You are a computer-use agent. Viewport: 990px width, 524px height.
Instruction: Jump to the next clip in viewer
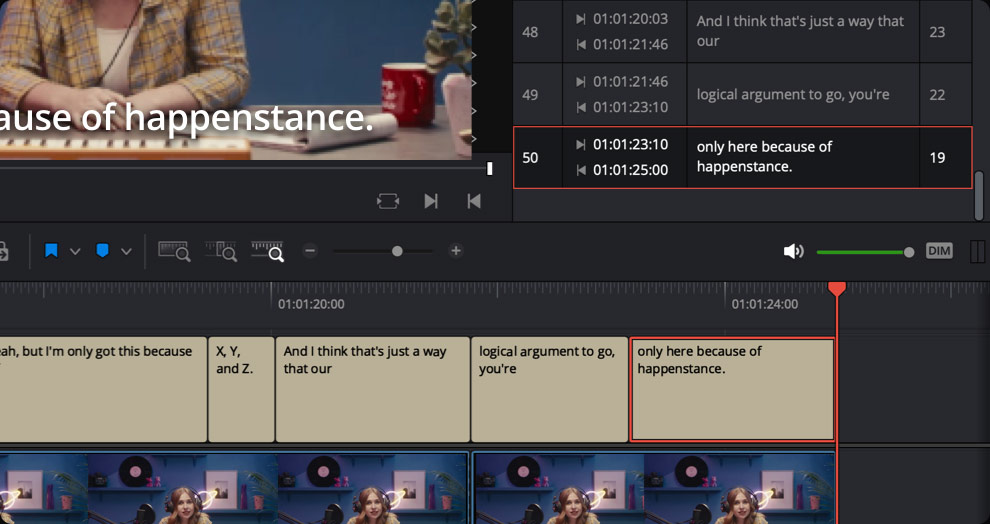431,201
